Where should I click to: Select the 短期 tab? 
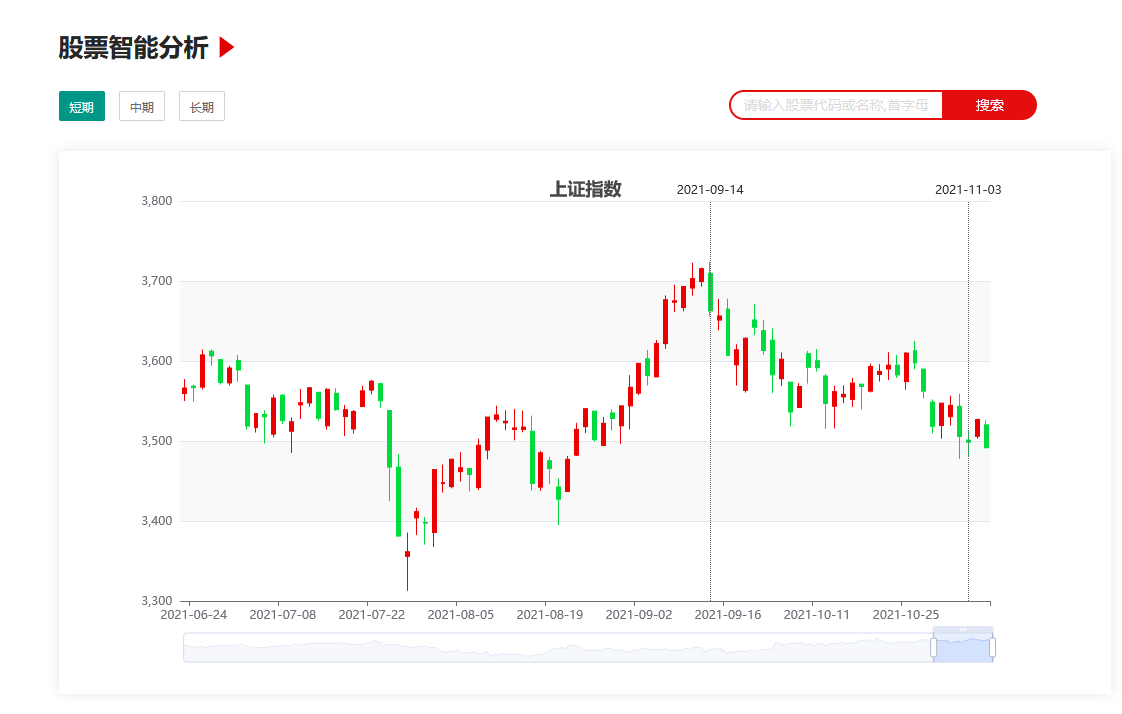(x=82, y=107)
